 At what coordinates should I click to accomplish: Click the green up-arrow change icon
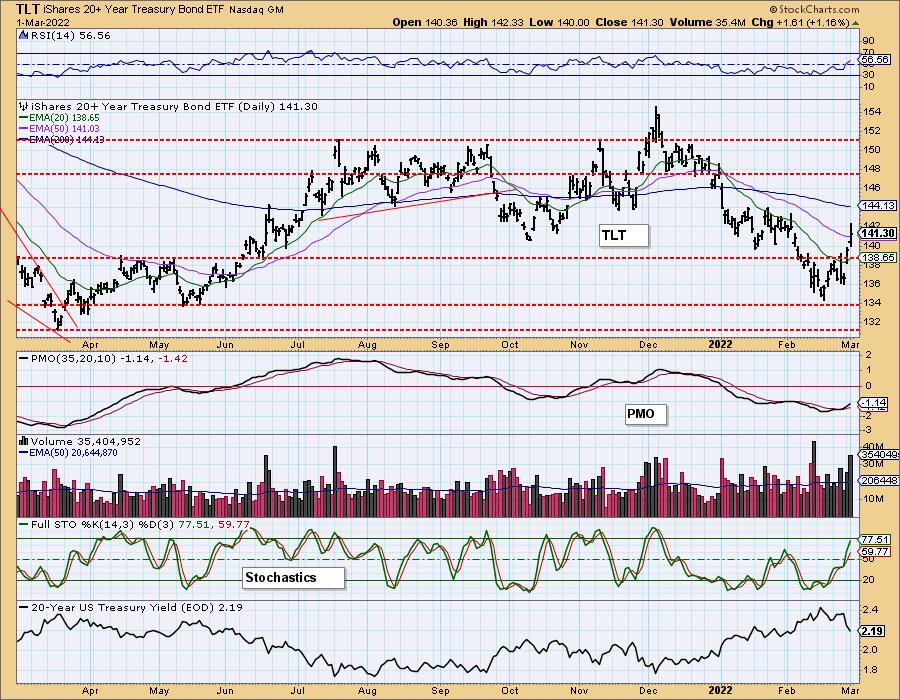(856, 23)
